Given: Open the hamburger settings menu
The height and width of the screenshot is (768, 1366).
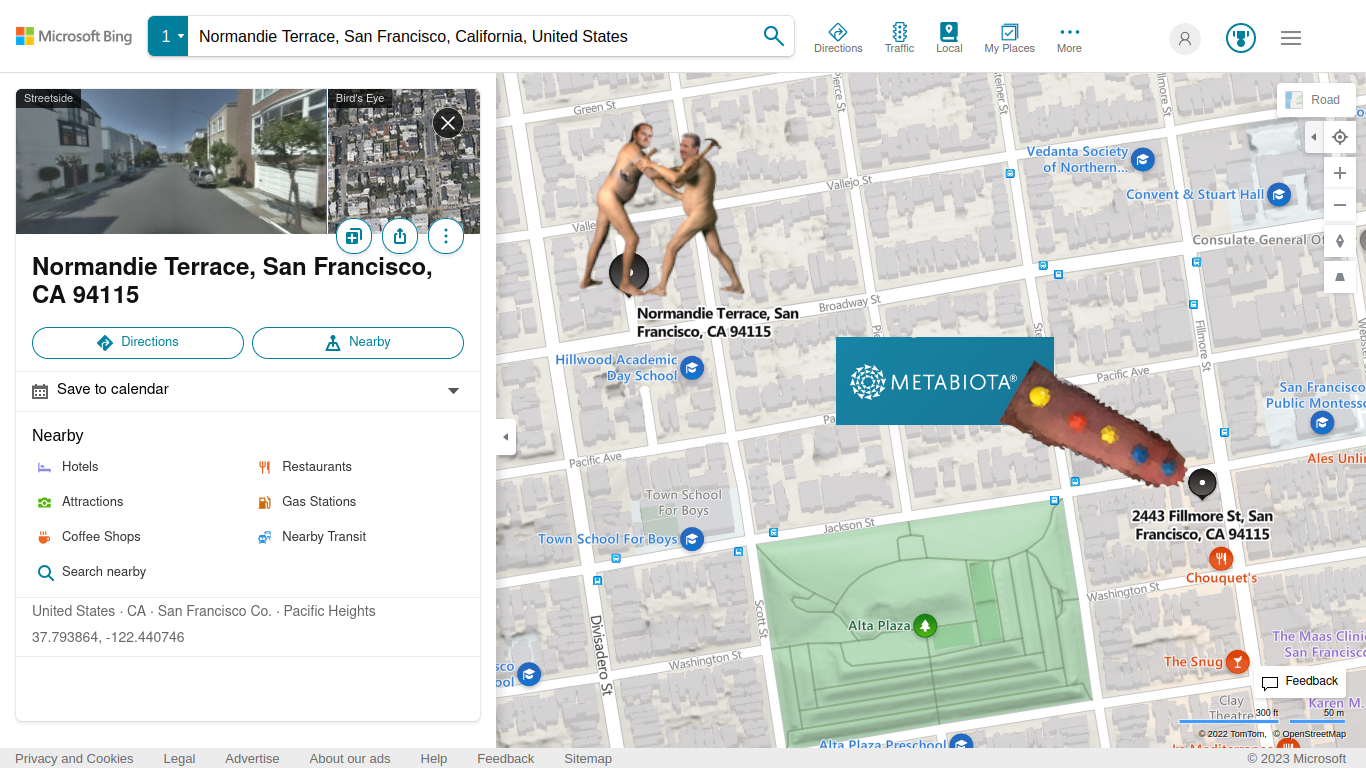Looking at the screenshot, I should pos(1291,38).
